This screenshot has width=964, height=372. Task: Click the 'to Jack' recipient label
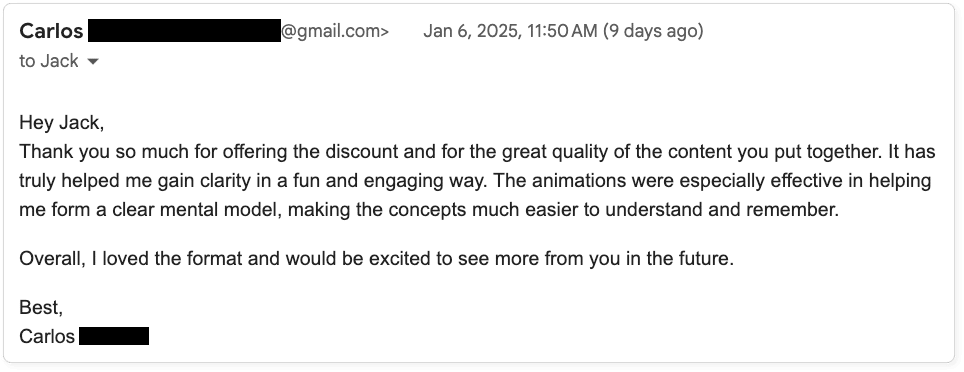(x=49, y=61)
